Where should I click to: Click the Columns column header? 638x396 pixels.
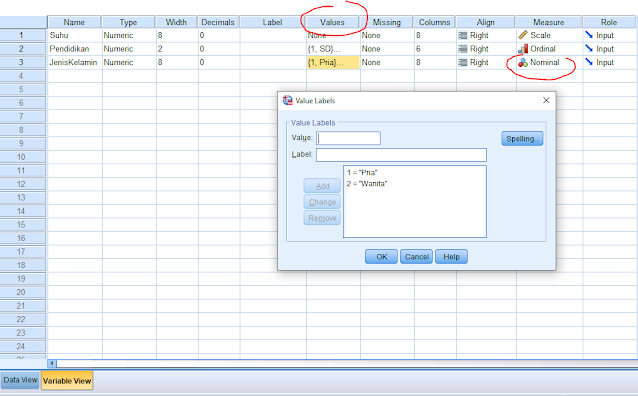pos(435,22)
